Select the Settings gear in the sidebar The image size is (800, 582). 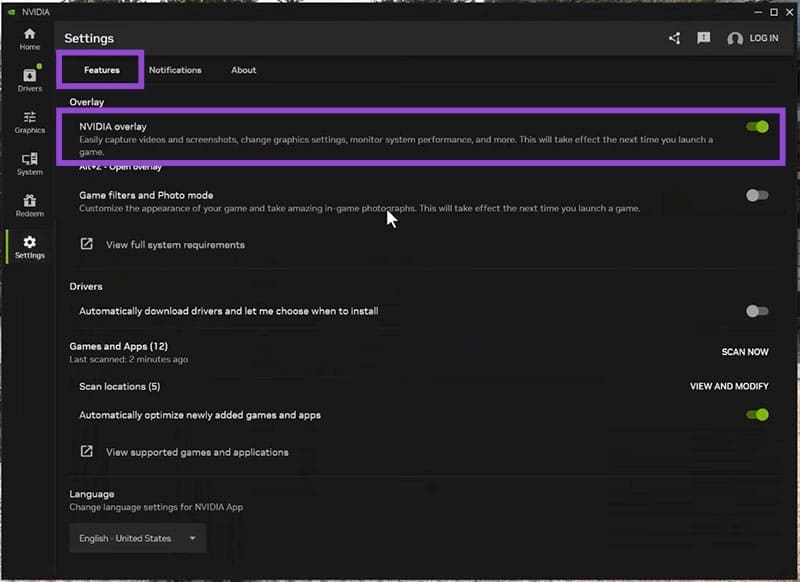click(29, 248)
